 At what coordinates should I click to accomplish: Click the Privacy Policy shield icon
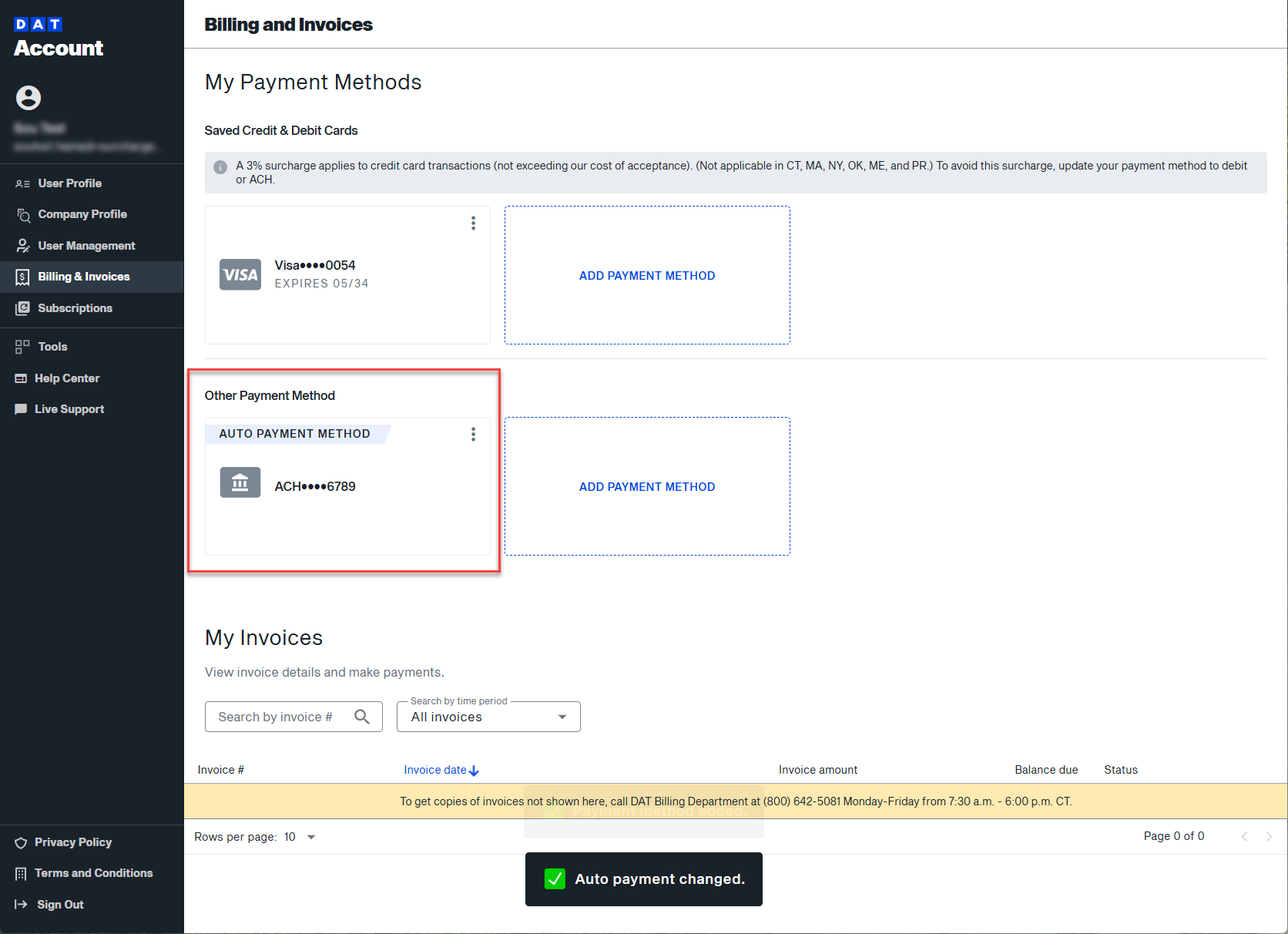[x=21, y=842]
